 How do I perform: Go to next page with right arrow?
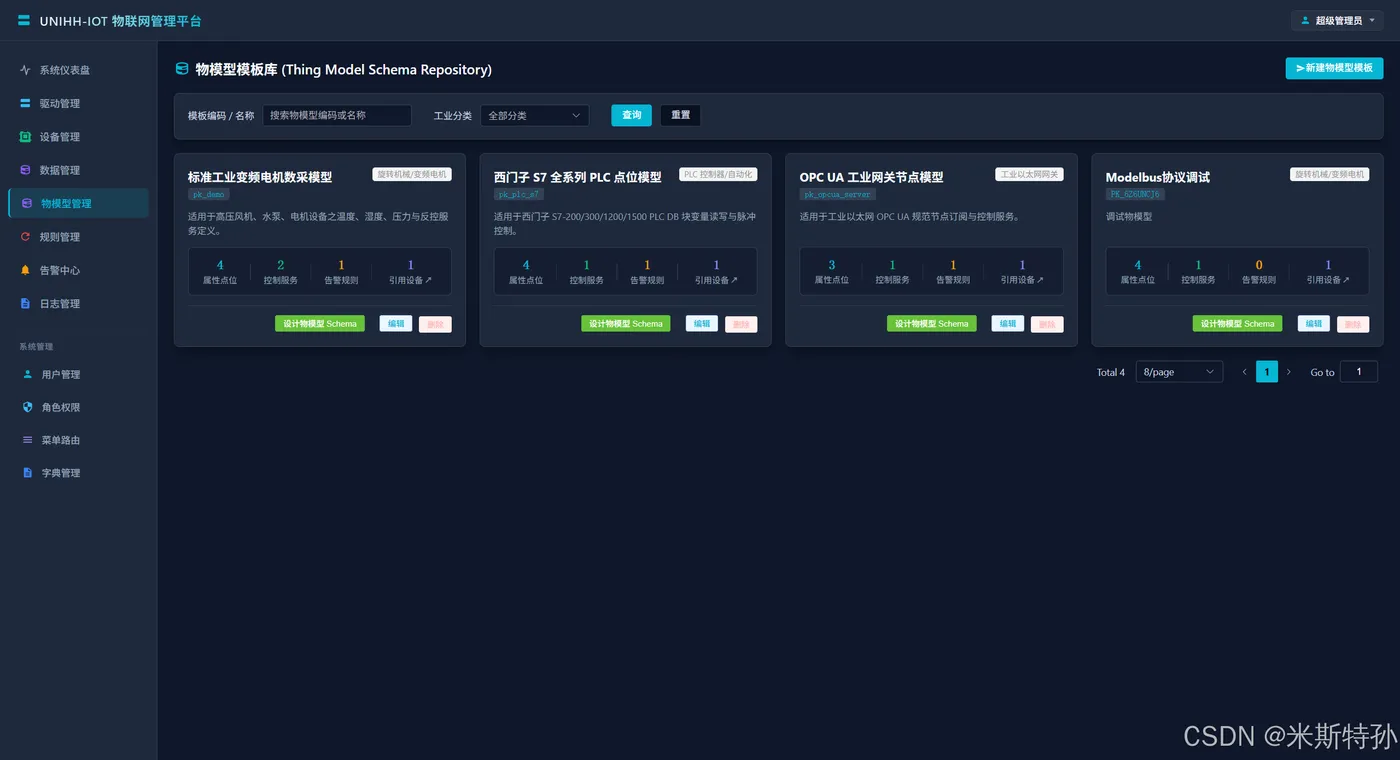(1288, 372)
